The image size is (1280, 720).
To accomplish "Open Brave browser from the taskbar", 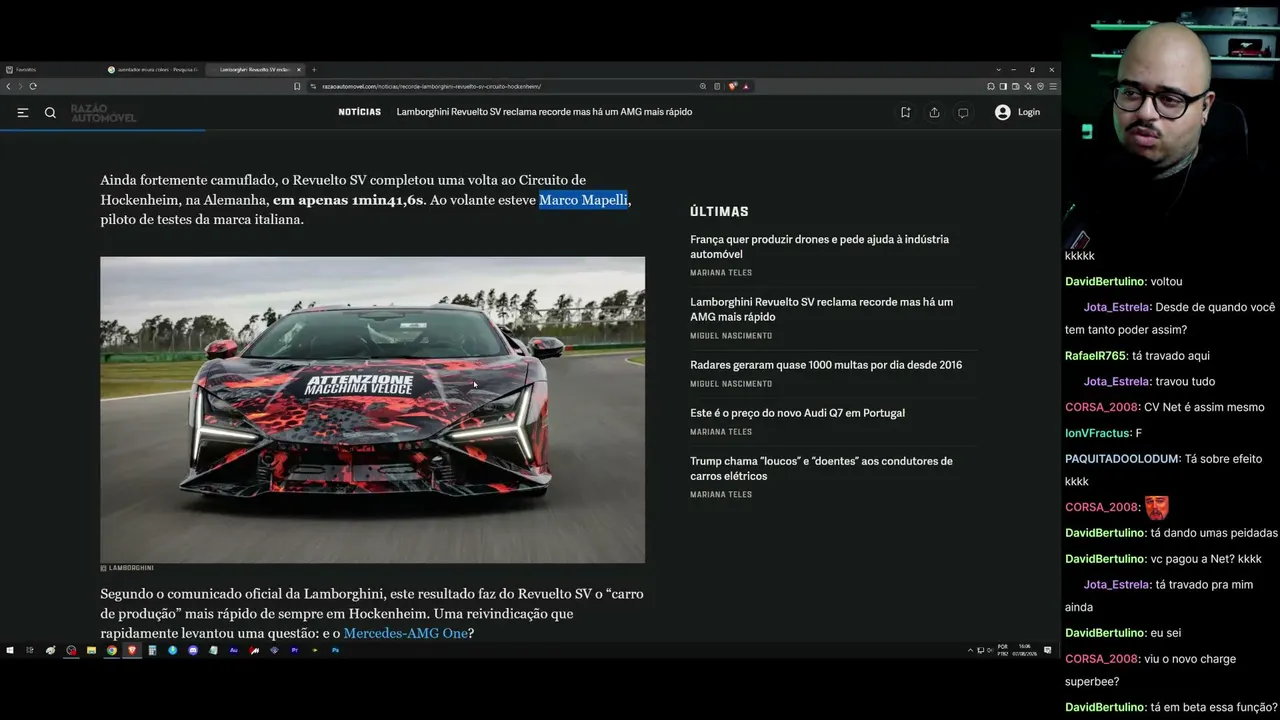I will click(x=132, y=650).
